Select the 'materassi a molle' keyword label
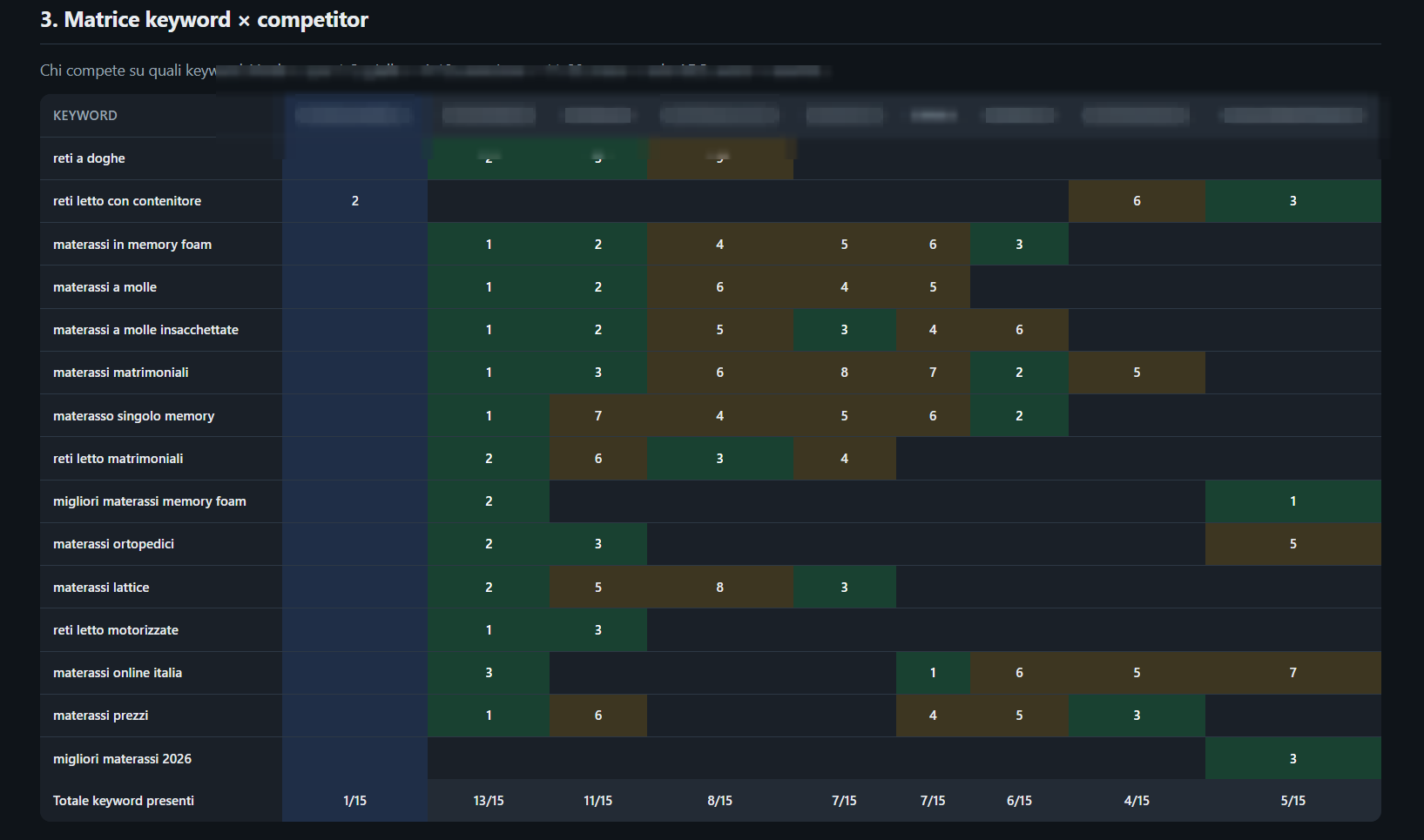 click(x=105, y=287)
